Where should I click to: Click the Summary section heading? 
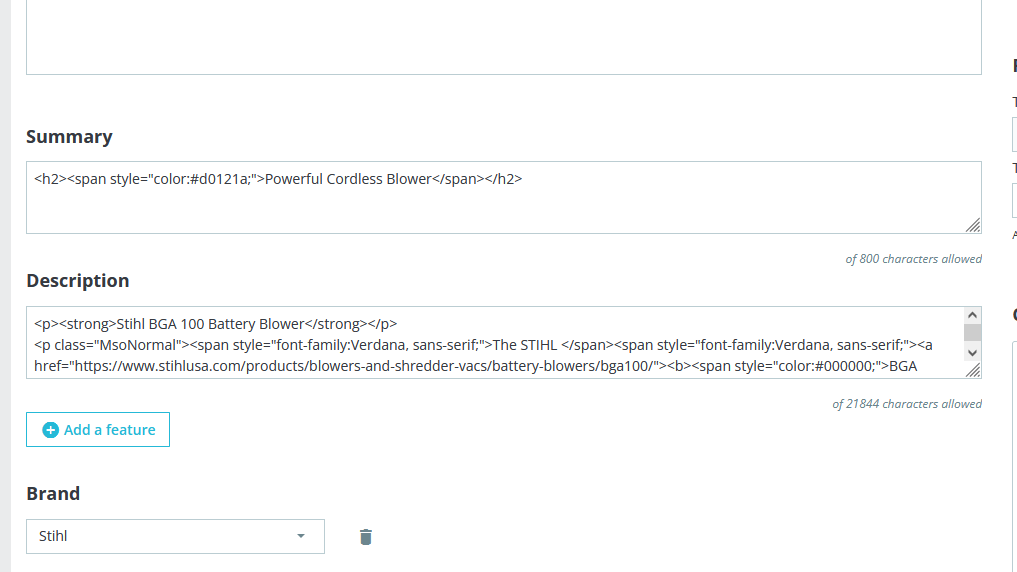(69, 137)
